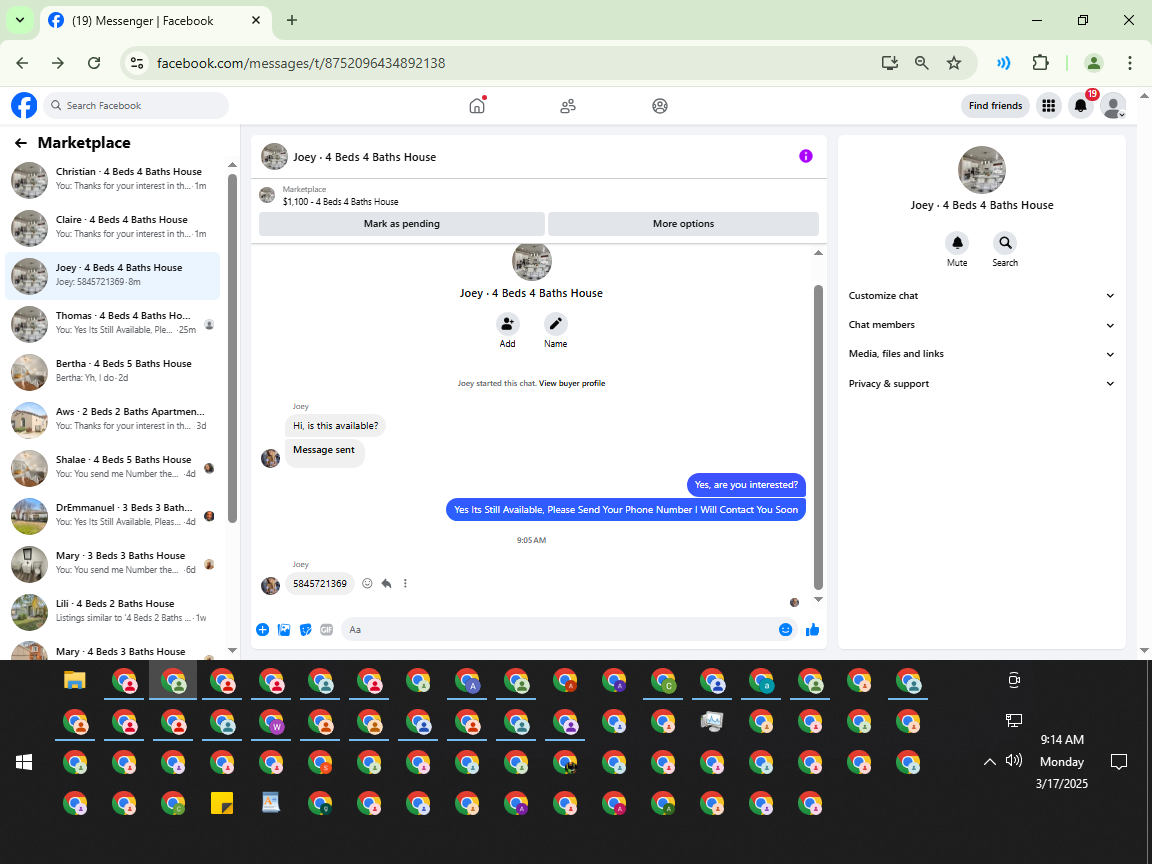Open Facebook home via the logo
The image size is (1152, 864).
coord(24,105)
